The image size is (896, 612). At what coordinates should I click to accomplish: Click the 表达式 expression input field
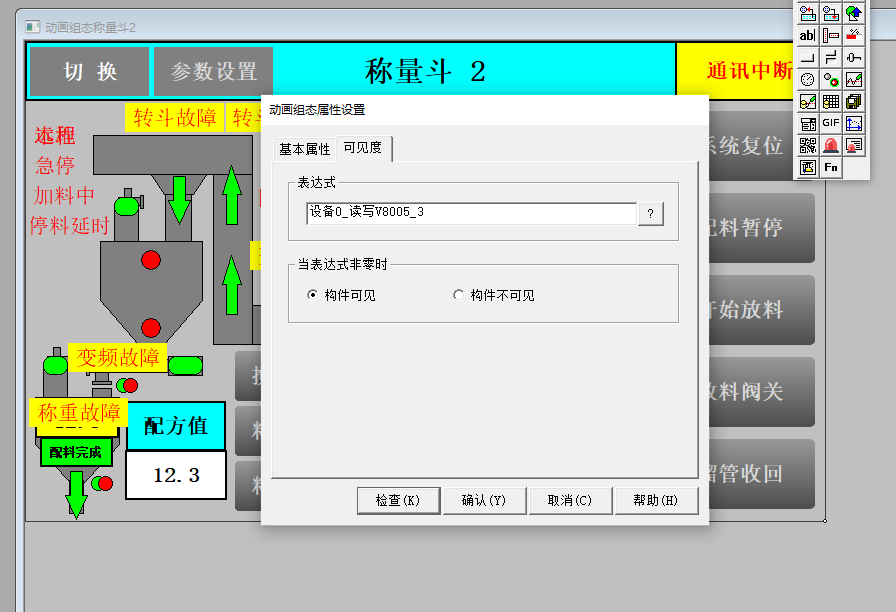coord(470,213)
